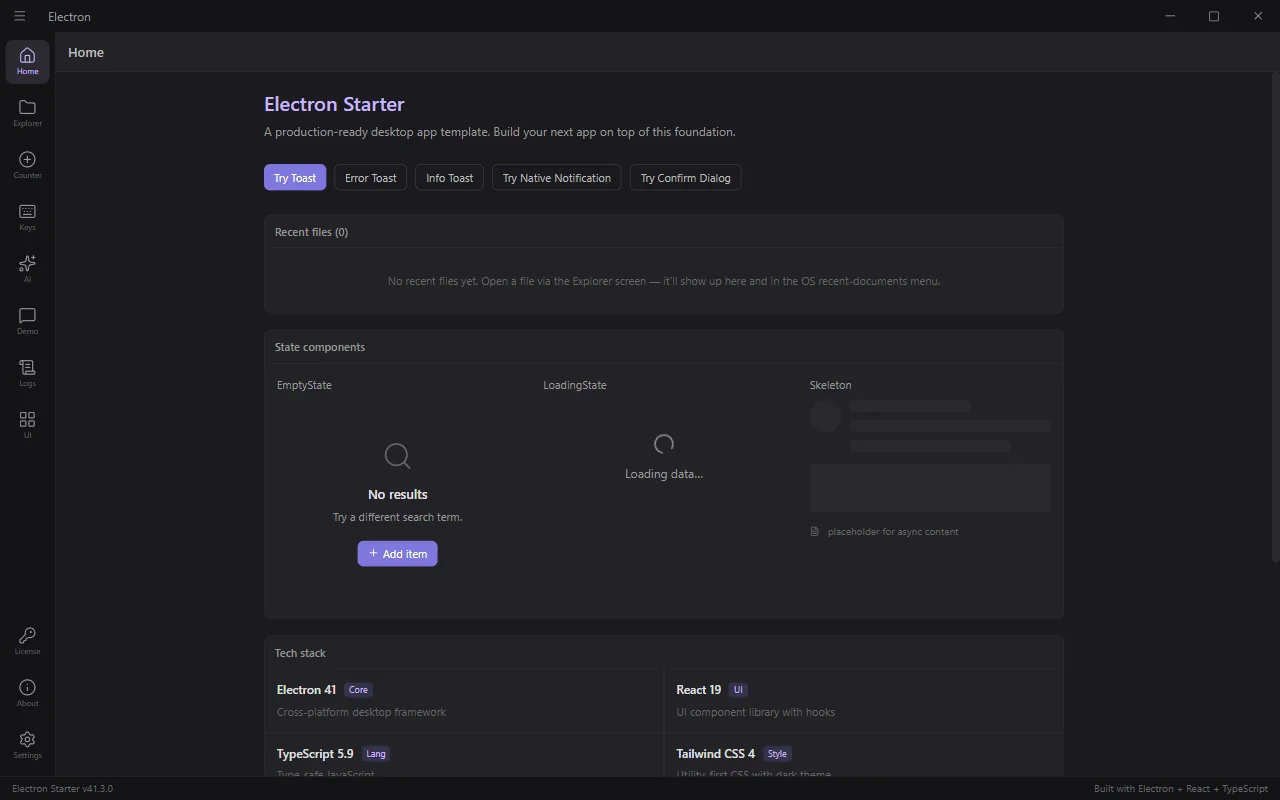Click the Tech stack header

pyautogui.click(x=300, y=653)
